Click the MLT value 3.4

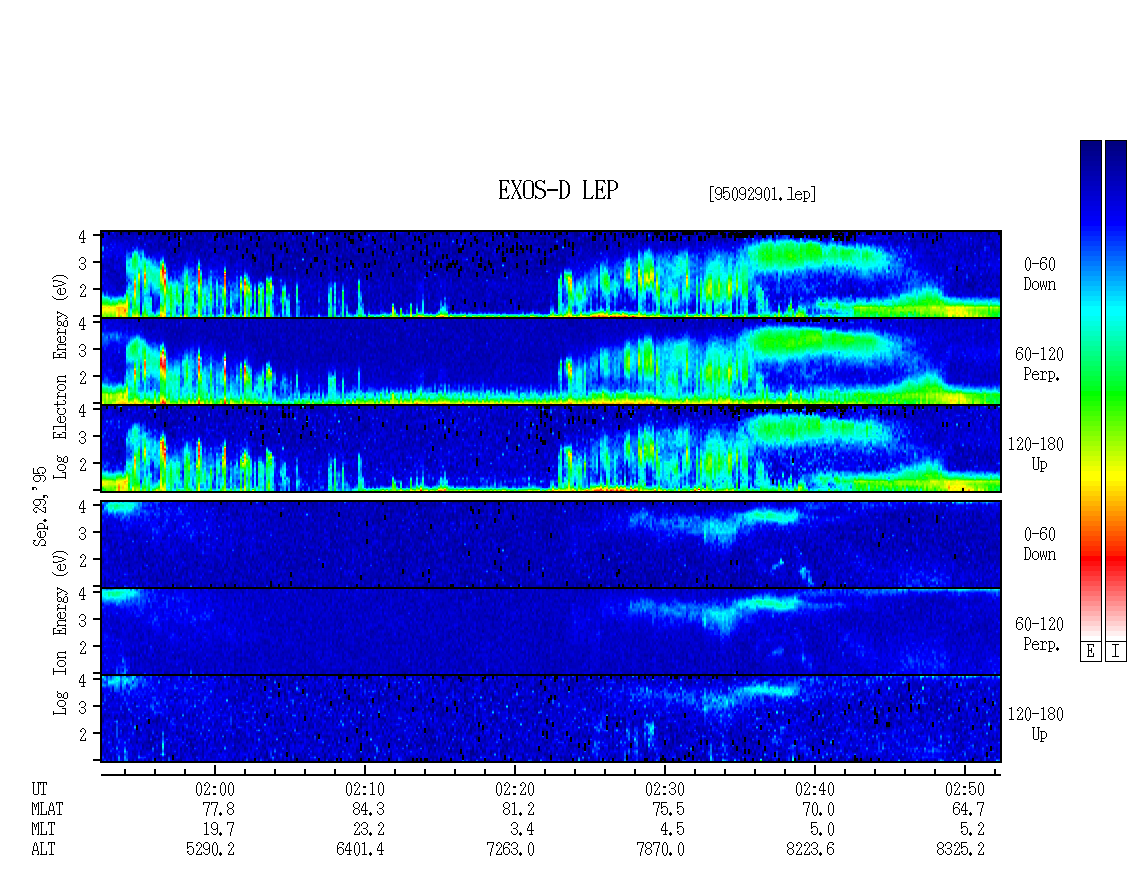pyautogui.click(x=523, y=830)
